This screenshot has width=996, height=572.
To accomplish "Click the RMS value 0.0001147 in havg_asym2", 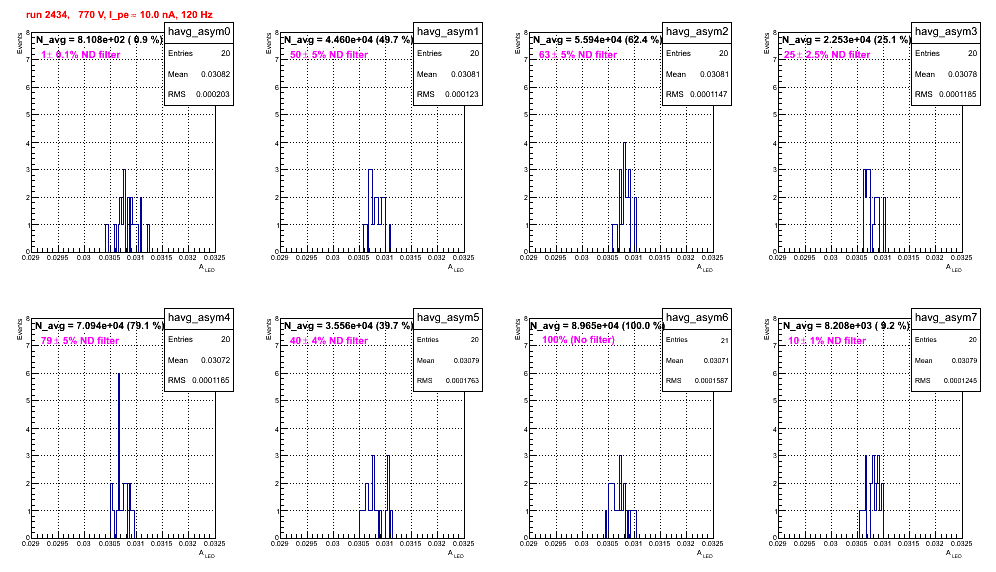I will 709,95.
